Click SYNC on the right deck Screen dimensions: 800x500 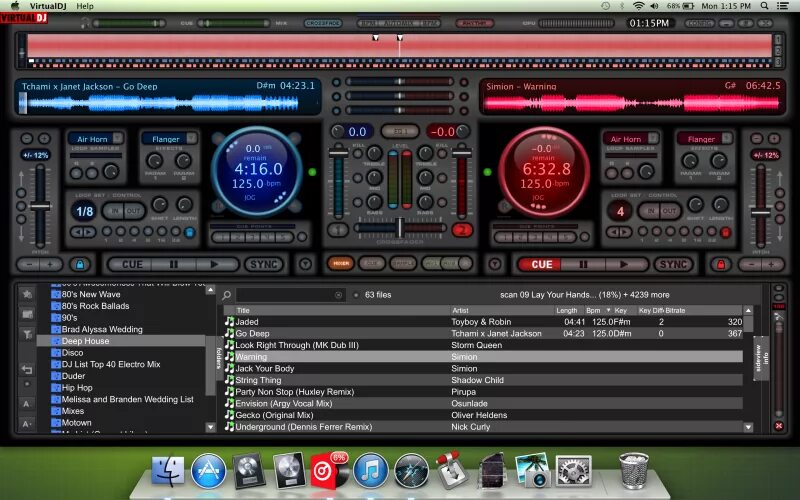(x=673, y=264)
